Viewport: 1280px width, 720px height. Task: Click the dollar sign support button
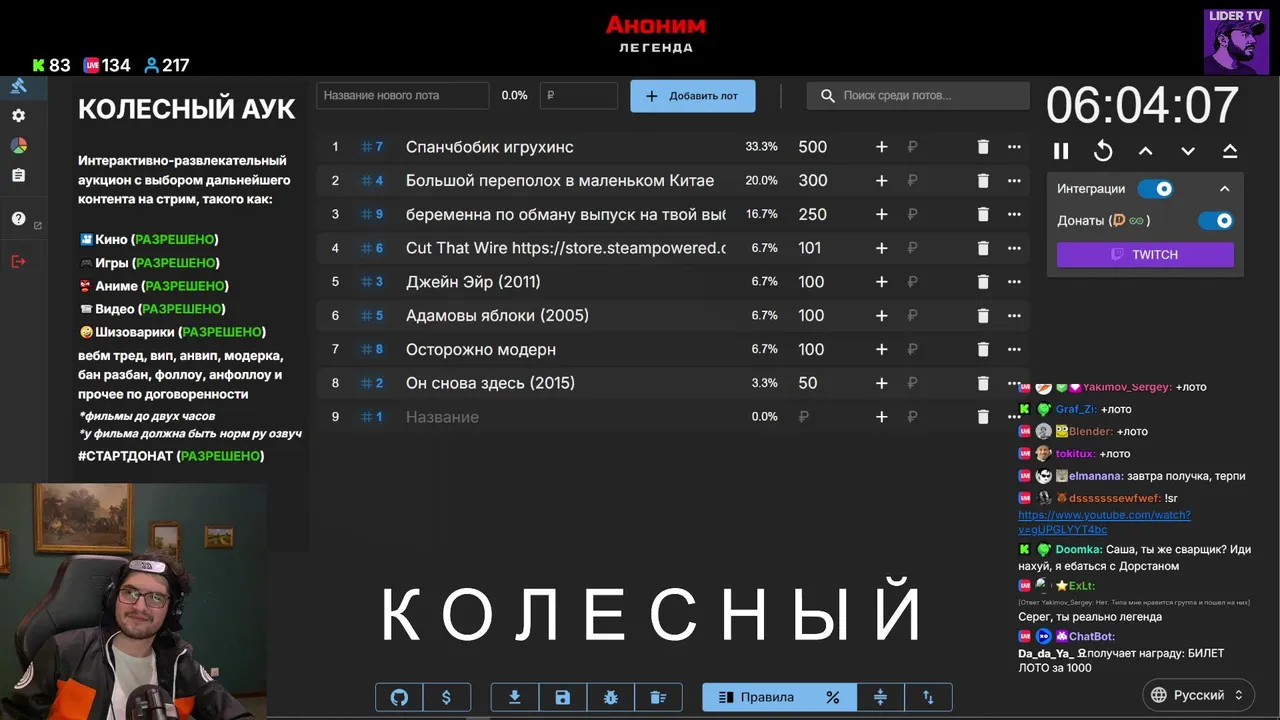click(x=446, y=697)
